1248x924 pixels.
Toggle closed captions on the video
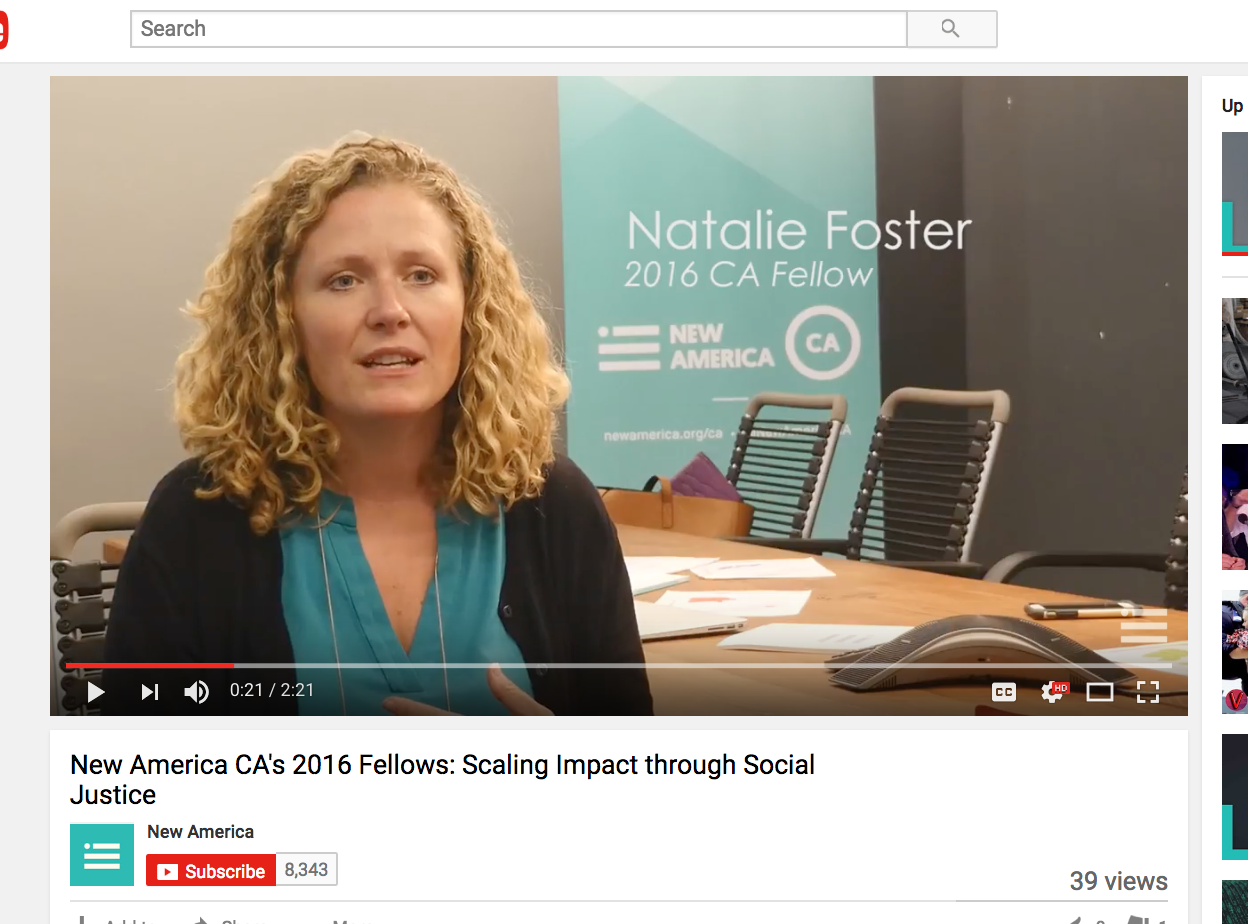click(1004, 691)
